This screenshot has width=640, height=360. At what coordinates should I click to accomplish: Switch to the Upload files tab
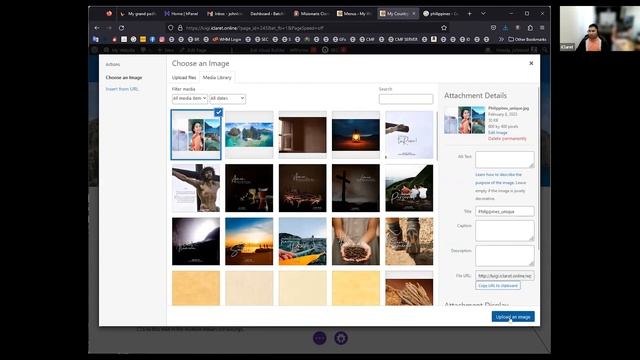click(x=184, y=78)
